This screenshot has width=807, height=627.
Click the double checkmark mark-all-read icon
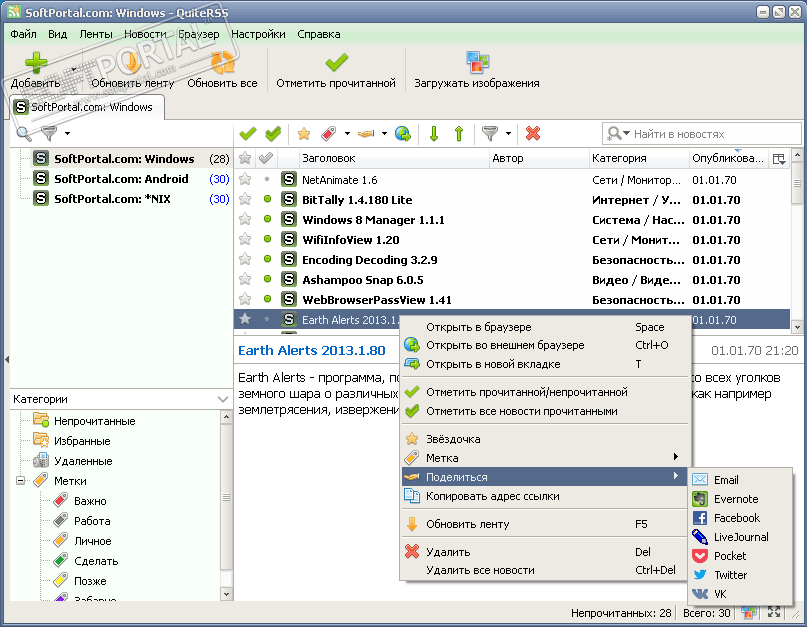(x=273, y=134)
